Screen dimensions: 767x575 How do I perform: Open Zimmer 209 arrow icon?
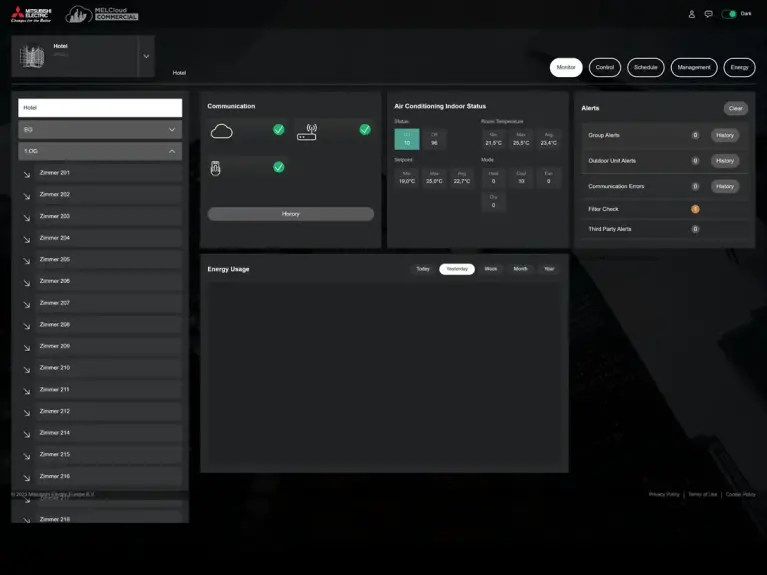(x=27, y=347)
